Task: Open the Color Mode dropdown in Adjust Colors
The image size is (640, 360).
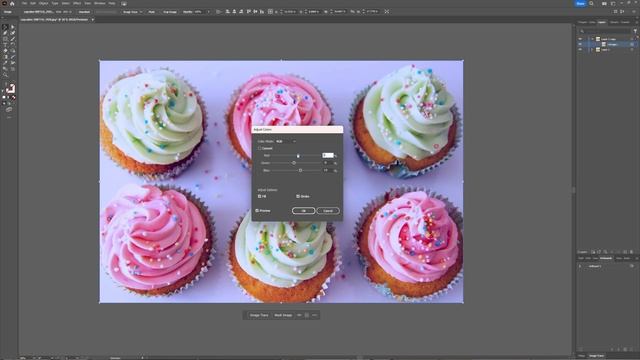Action: pos(286,141)
